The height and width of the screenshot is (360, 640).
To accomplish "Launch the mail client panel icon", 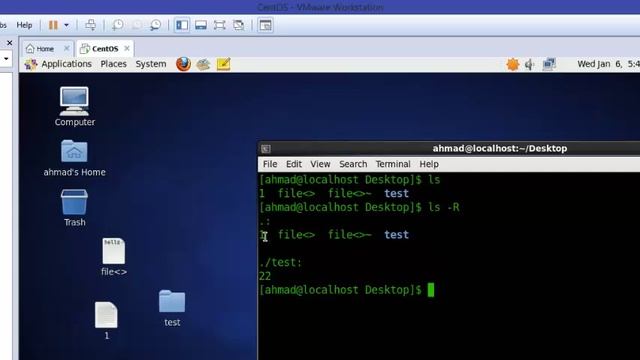I will tap(203, 64).
